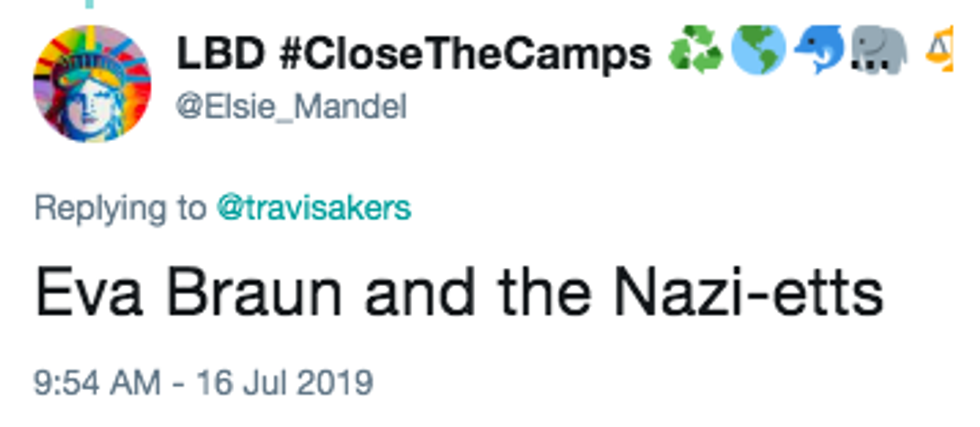Image resolution: width=980 pixels, height=427 pixels.
Task: Click the thread connector line above avatar
Action: click(x=91, y=5)
